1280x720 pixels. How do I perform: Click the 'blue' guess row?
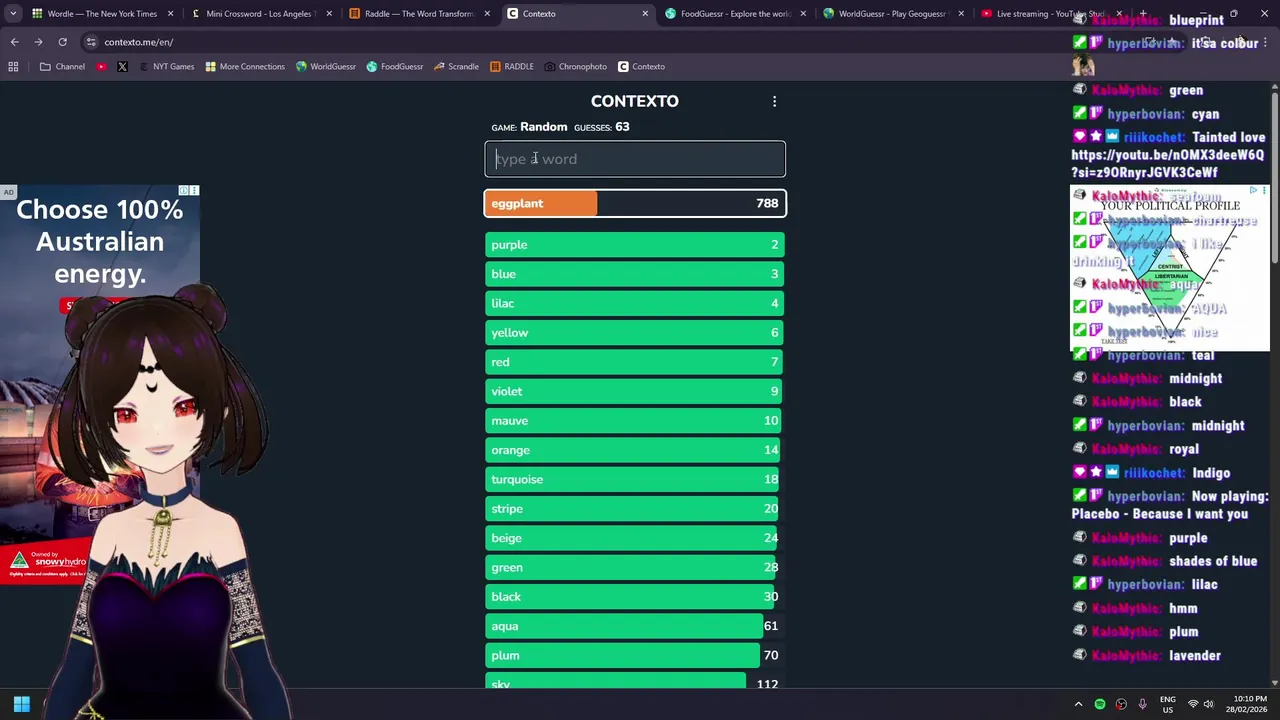click(x=635, y=274)
